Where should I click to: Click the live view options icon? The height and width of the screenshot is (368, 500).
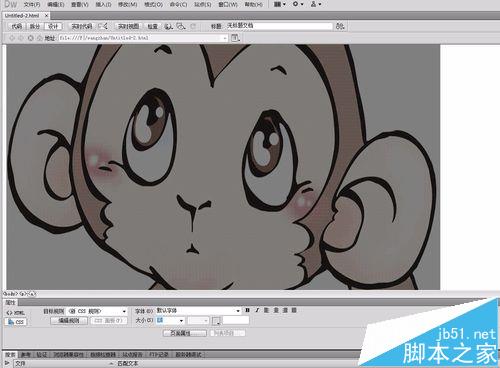(x=235, y=38)
